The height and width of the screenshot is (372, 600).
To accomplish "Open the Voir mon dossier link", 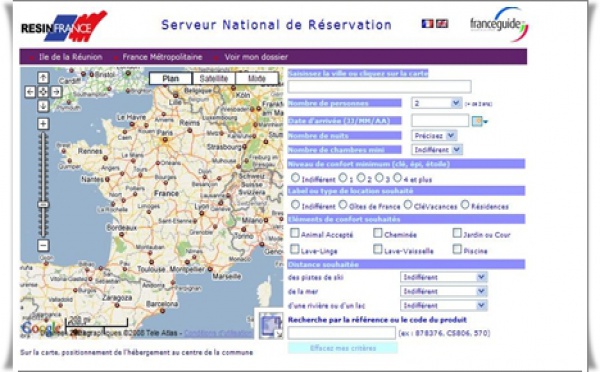I will 256,57.
